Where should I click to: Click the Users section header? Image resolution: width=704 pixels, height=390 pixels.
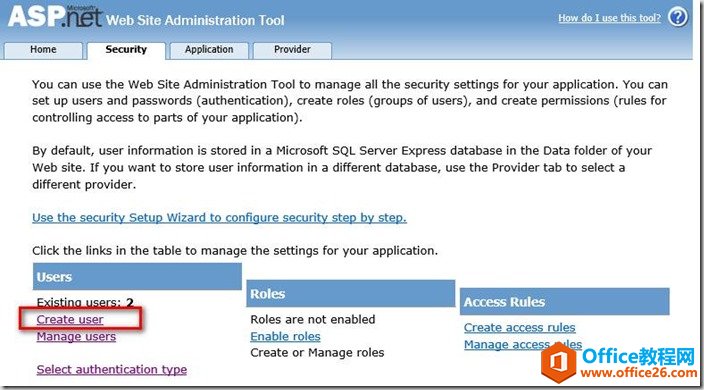tap(137, 277)
